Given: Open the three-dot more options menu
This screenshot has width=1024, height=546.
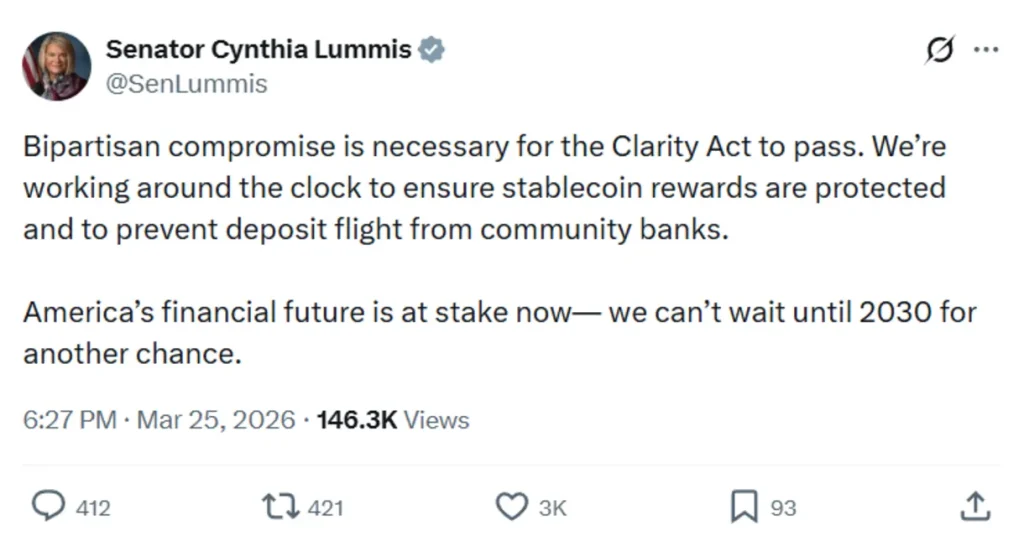Looking at the screenshot, I should [986, 48].
